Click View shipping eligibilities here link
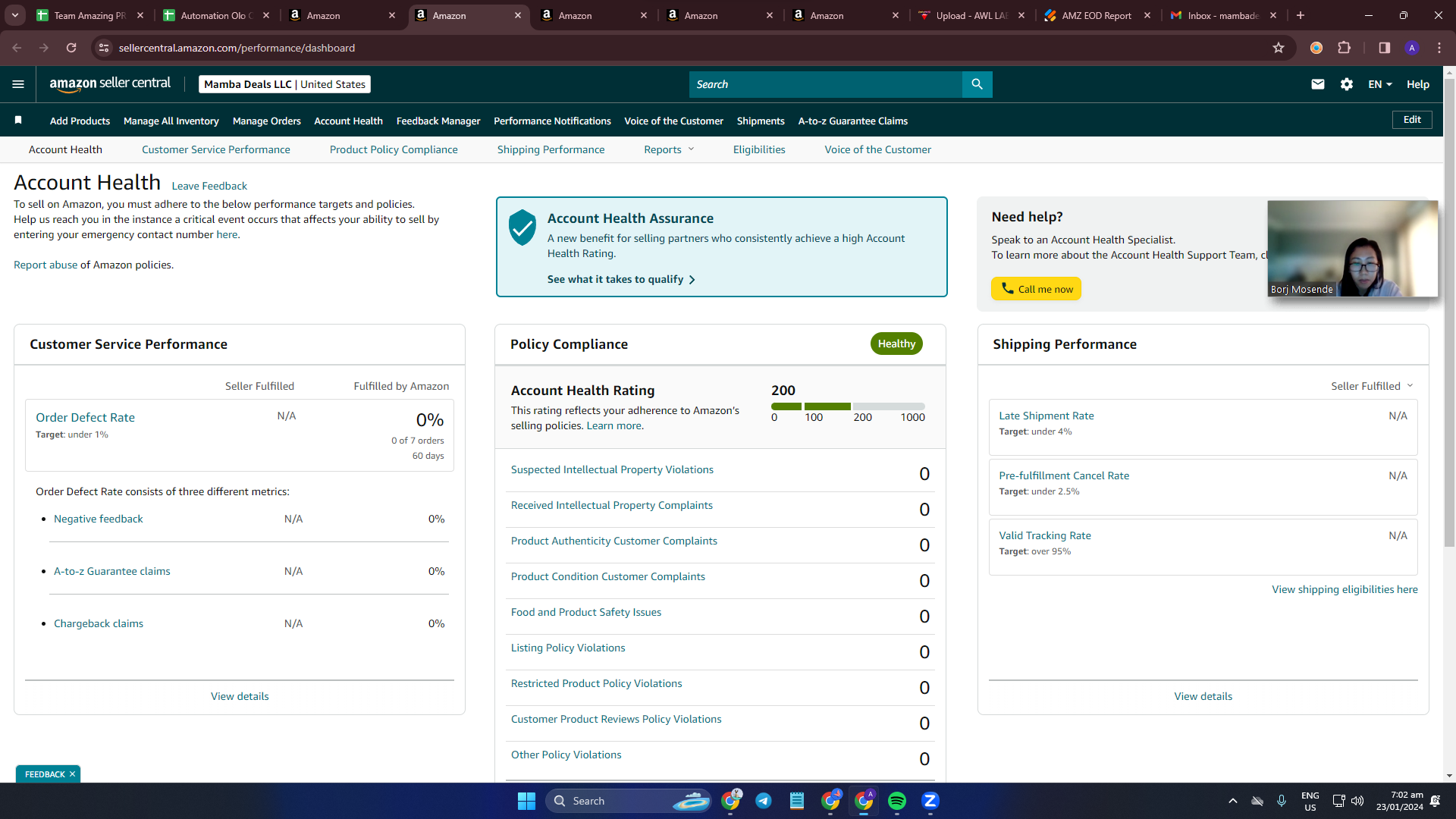 tap(1345, 589)
